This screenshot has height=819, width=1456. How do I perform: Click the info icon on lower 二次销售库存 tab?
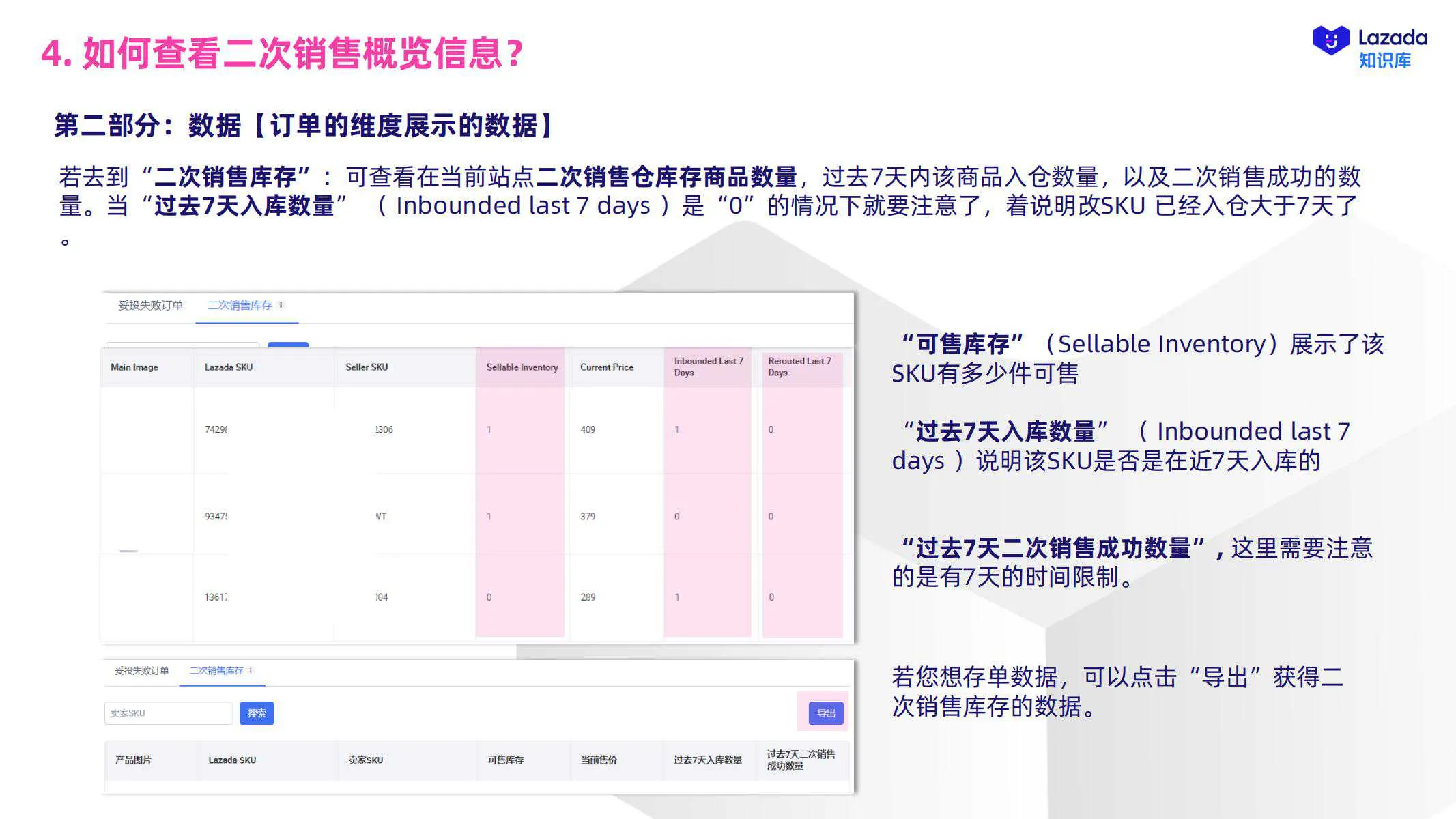pyautogui.click(x=251, y=671)
